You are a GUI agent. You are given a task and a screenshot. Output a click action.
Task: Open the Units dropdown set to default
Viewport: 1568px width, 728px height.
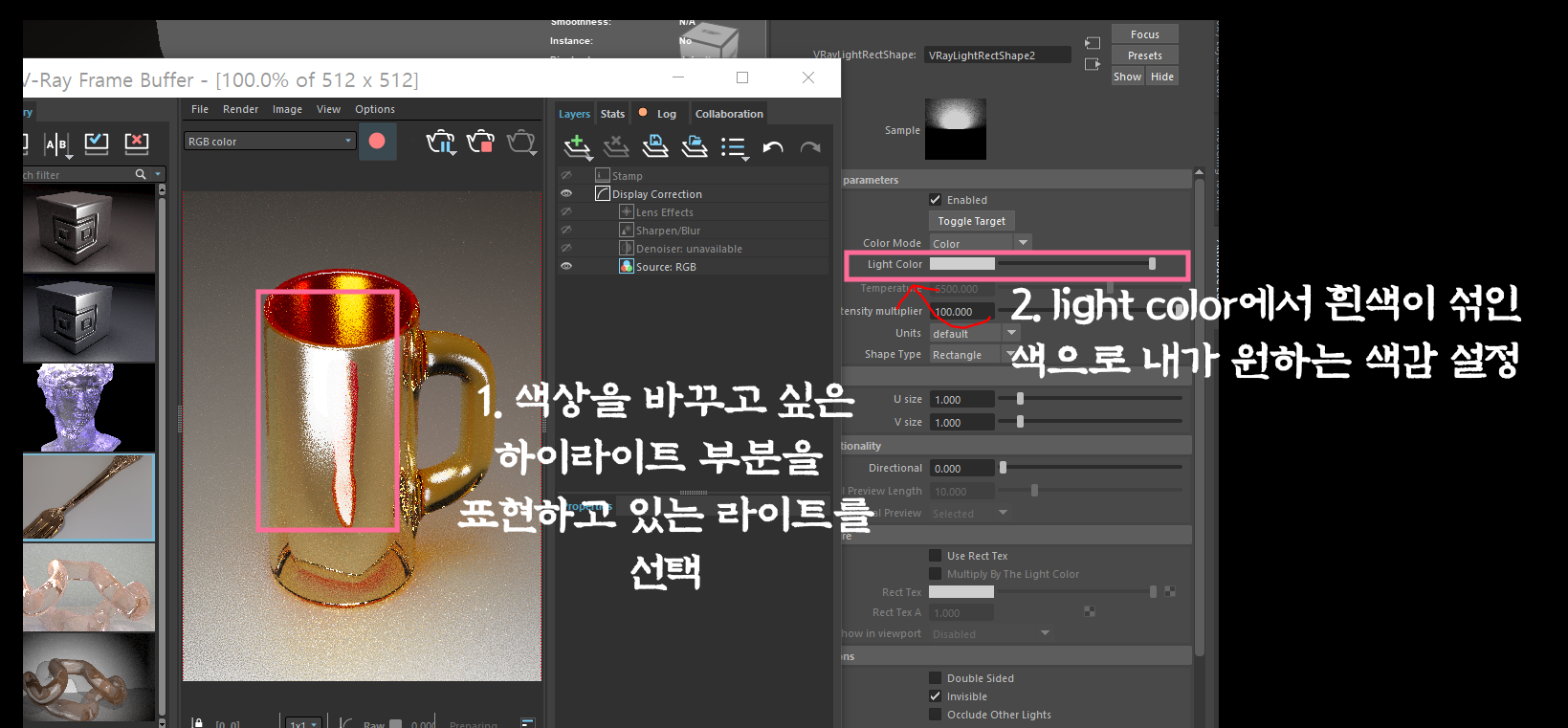coord(975,333)
